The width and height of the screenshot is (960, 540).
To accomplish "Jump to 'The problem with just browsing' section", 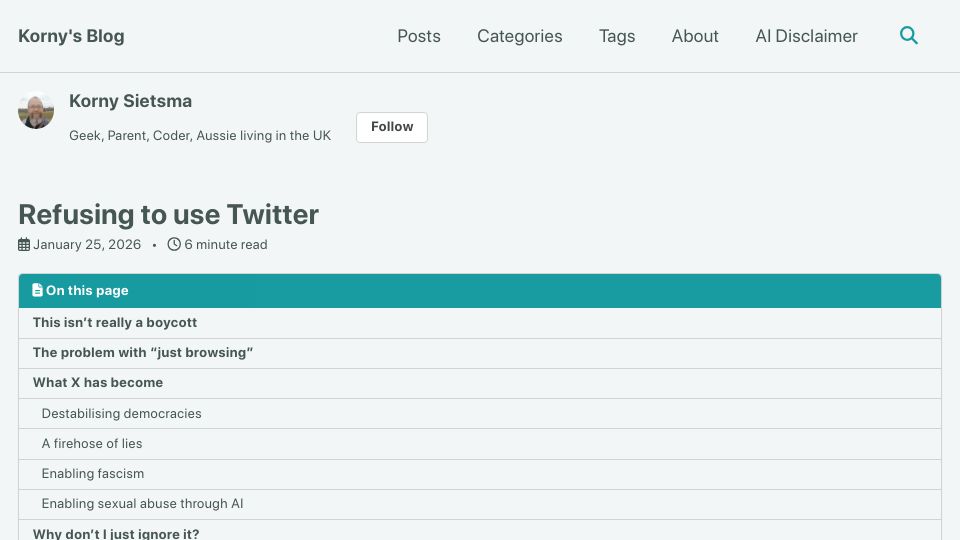I will [x=480, y=353].
